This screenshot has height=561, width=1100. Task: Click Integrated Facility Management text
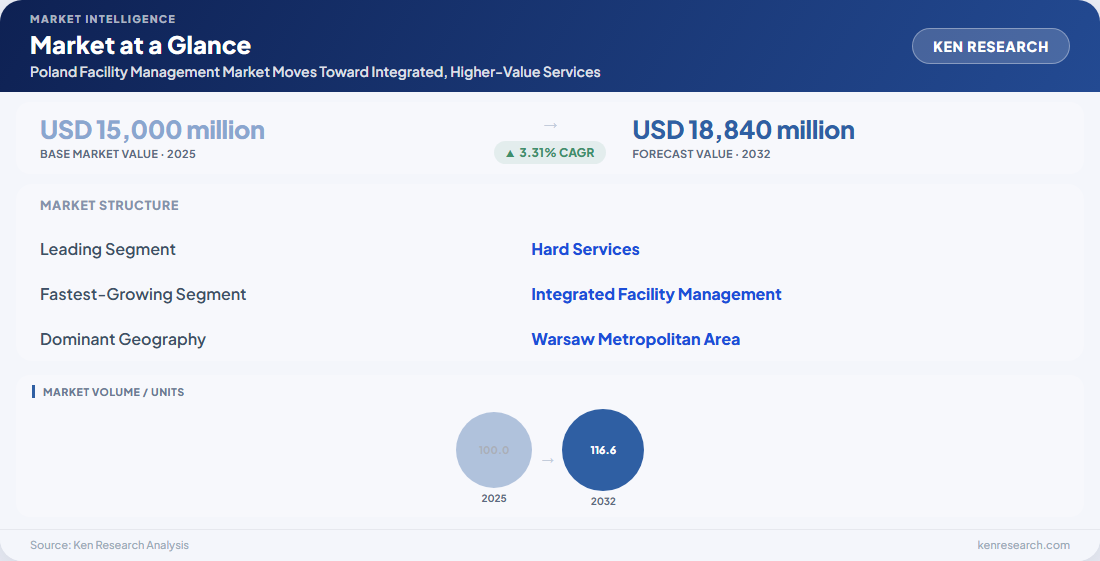coord(656,294)
